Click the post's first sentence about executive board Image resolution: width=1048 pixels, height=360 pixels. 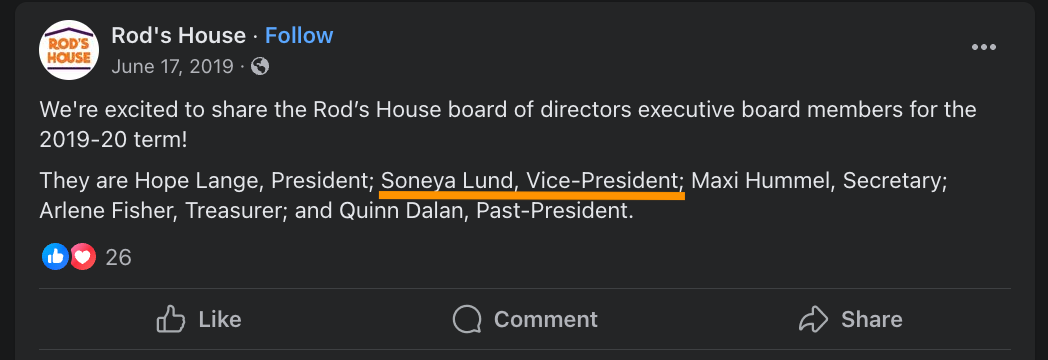click(x=508, y=125)
